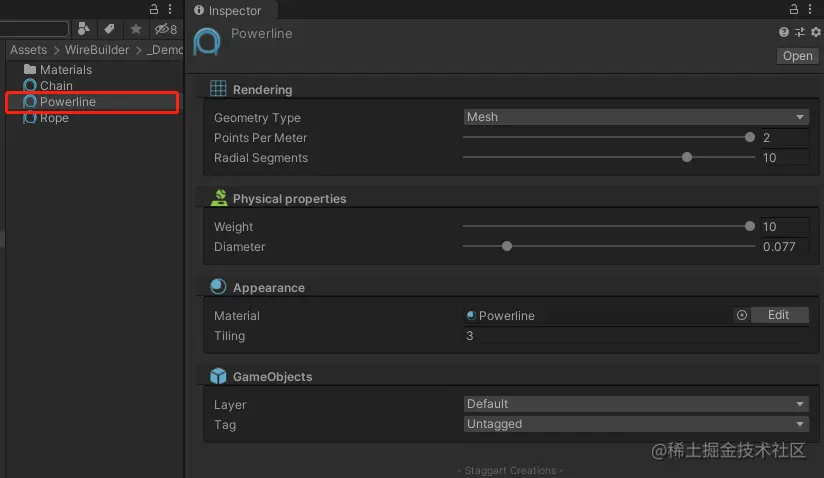The width and height of the screenshot is (824, 478).
Task: Open the Inspector help reference icon
Action: pyautogui.click(x=784, y=33)
